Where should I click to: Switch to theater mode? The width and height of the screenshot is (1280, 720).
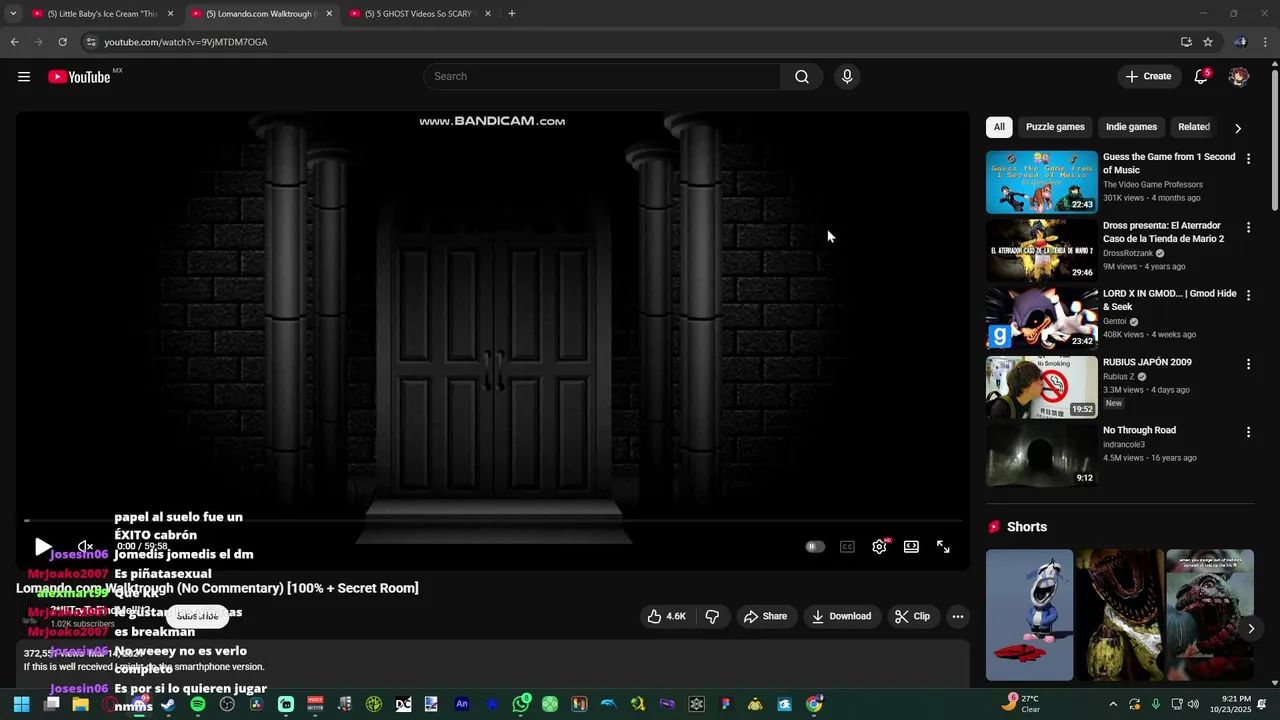(911, 547)
